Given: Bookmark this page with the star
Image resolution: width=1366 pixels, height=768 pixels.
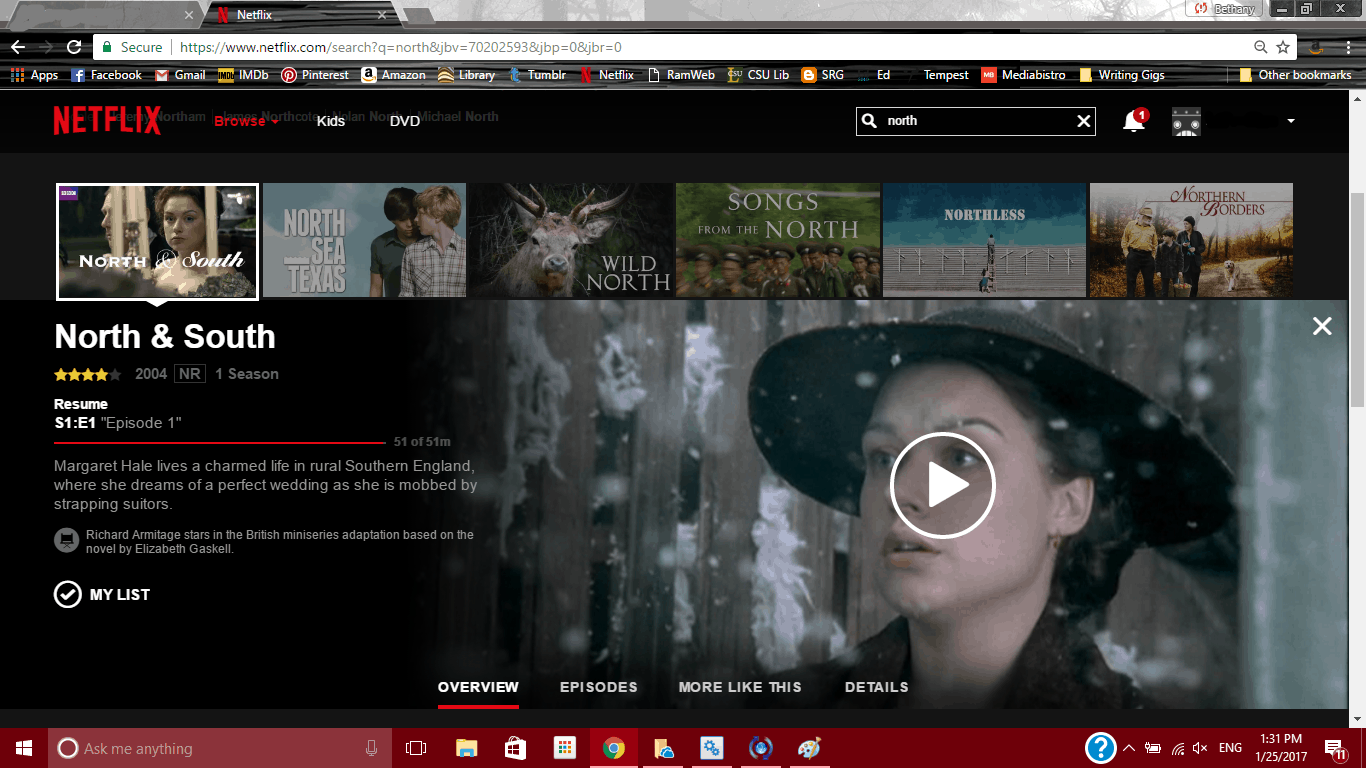Looking at the screenshot, I should point(1283,47).
